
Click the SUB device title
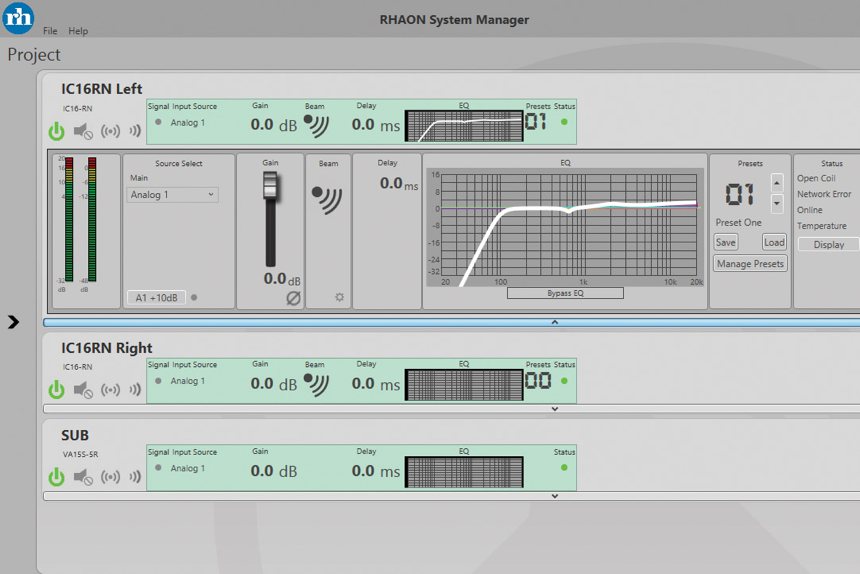75,435
